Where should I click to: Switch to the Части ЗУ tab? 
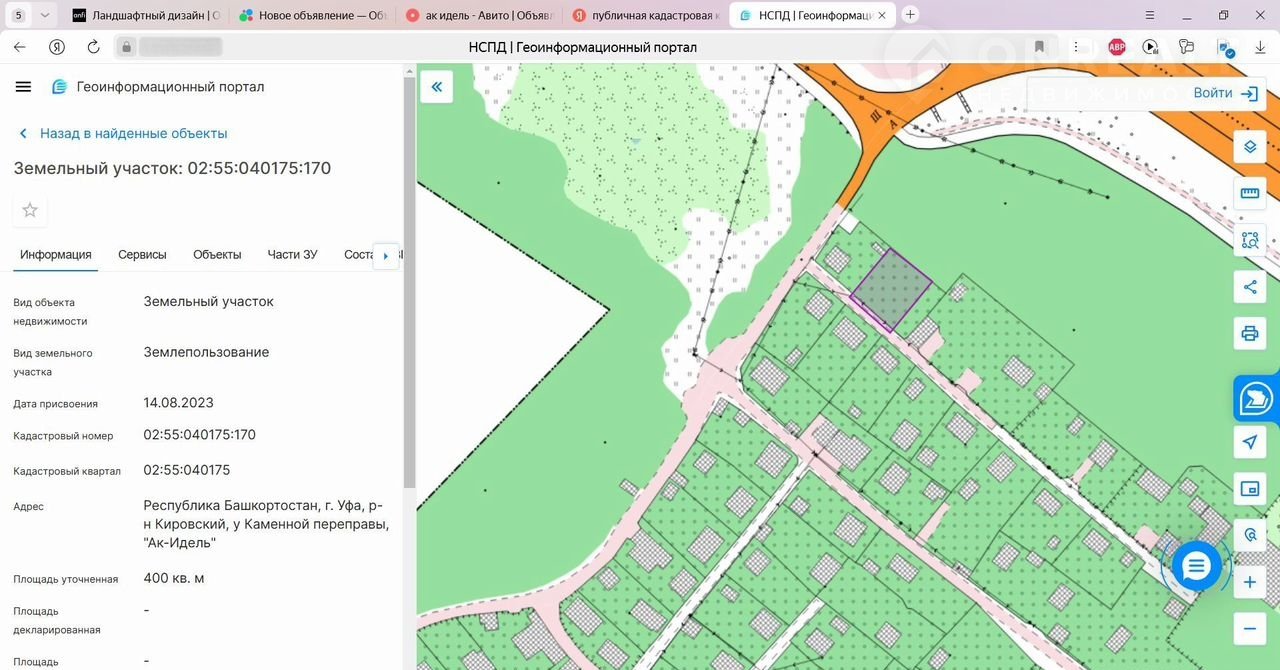292,254
